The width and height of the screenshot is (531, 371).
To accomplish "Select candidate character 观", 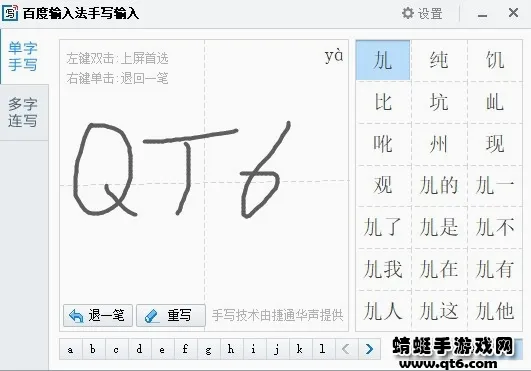I will point(383,186).
